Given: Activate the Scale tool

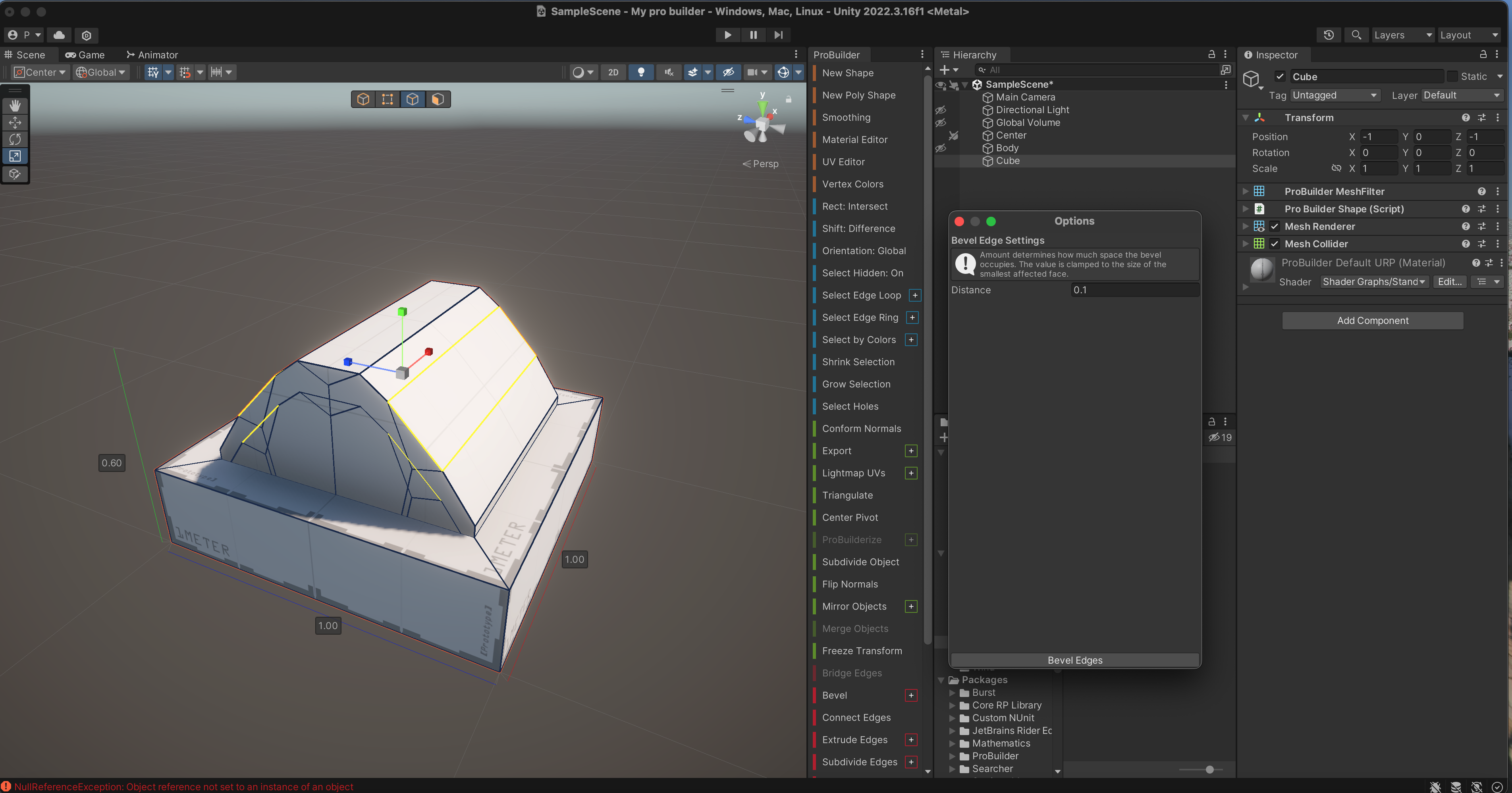Looking at the screenshot, I should (15, 157).
